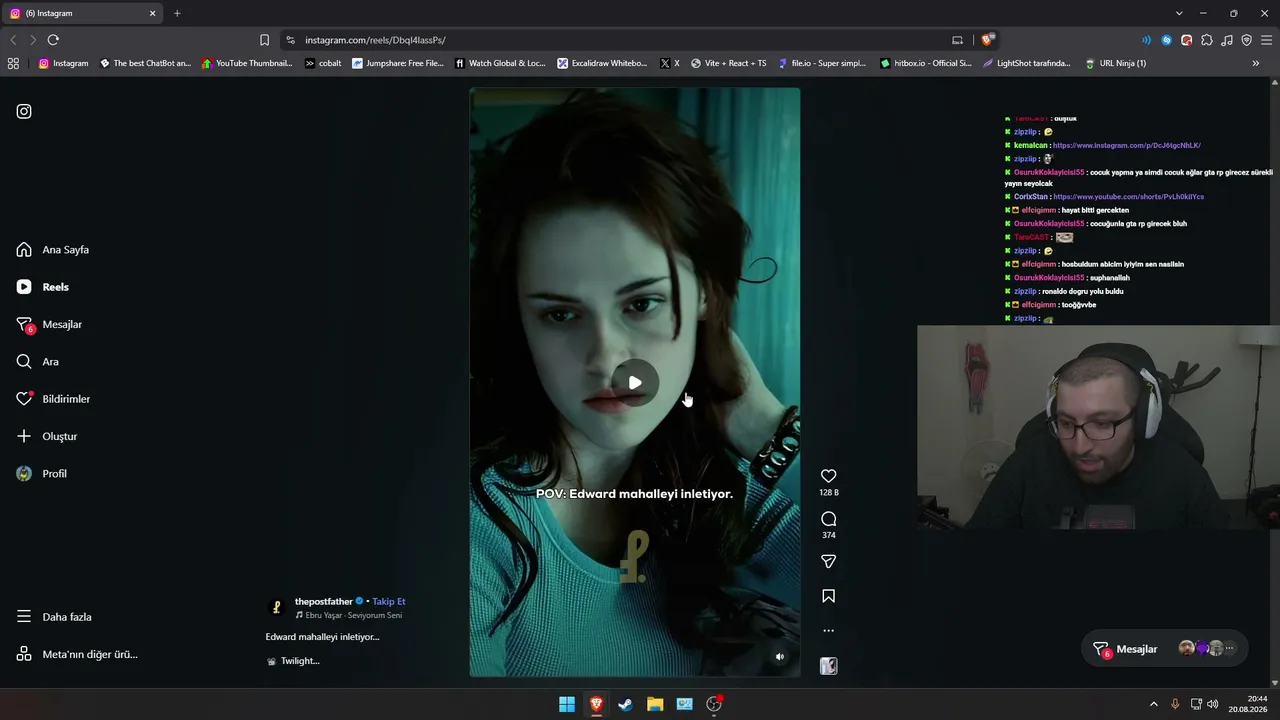Open the Jumpshare: Free File bookmark

(399, 63)
